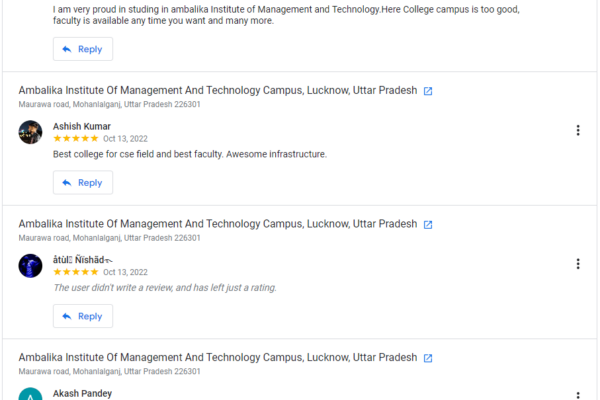Open external link icon above Ashish Kumar's review

pyautogui.click(x=428, y=91)
